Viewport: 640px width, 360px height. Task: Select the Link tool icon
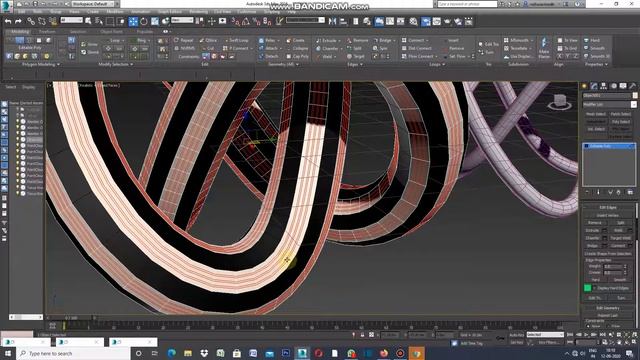click(x=31, y=21)
